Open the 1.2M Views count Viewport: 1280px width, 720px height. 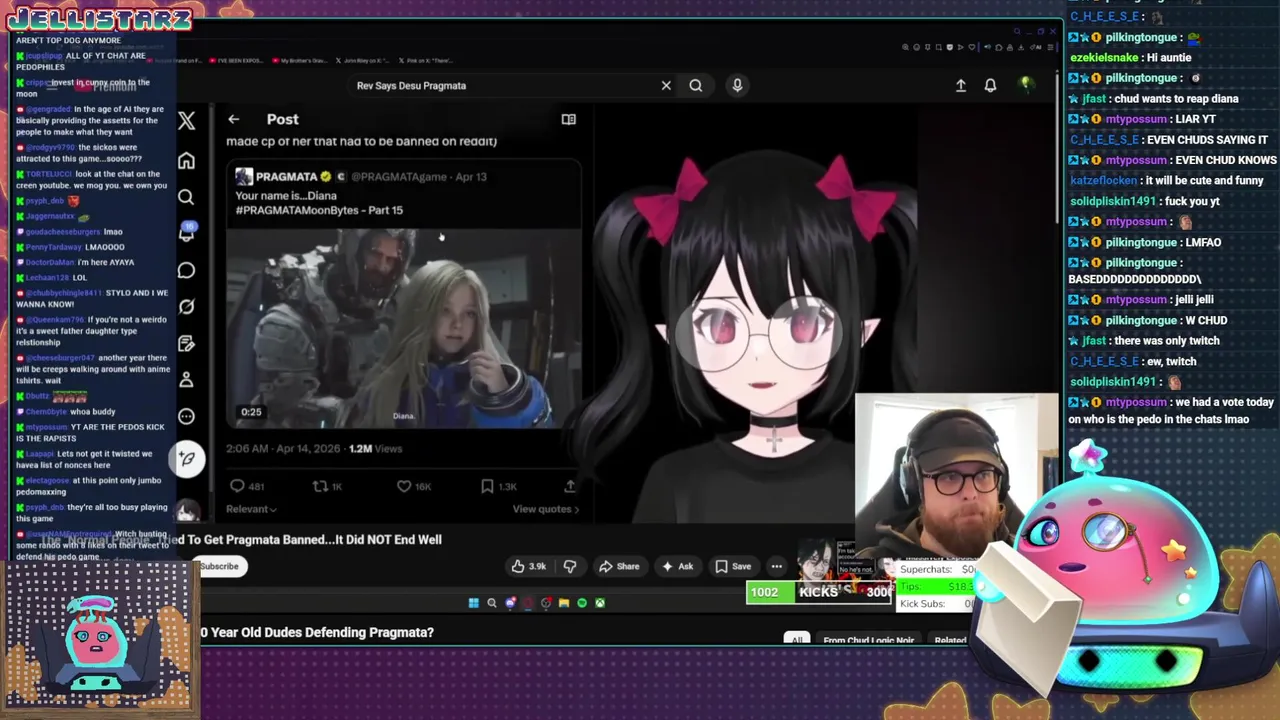pos(375,448)
